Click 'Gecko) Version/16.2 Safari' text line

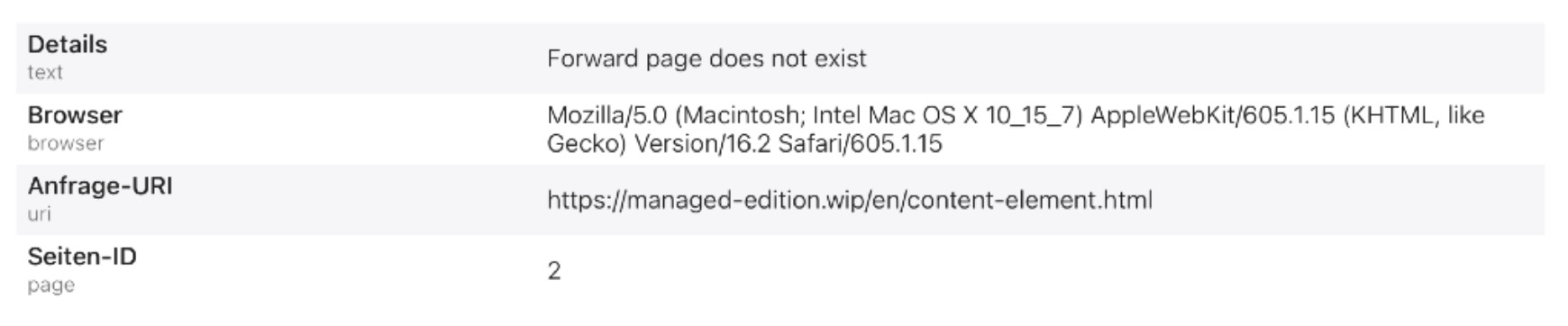coord(744,143)
